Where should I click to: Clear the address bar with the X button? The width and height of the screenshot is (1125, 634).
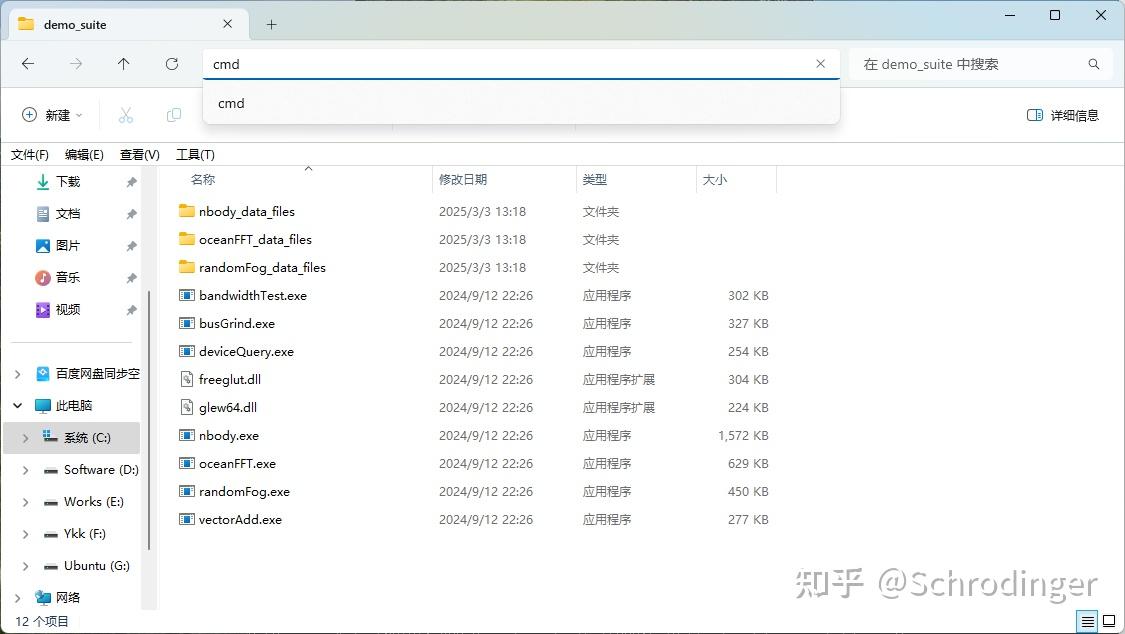click(821, 63)
